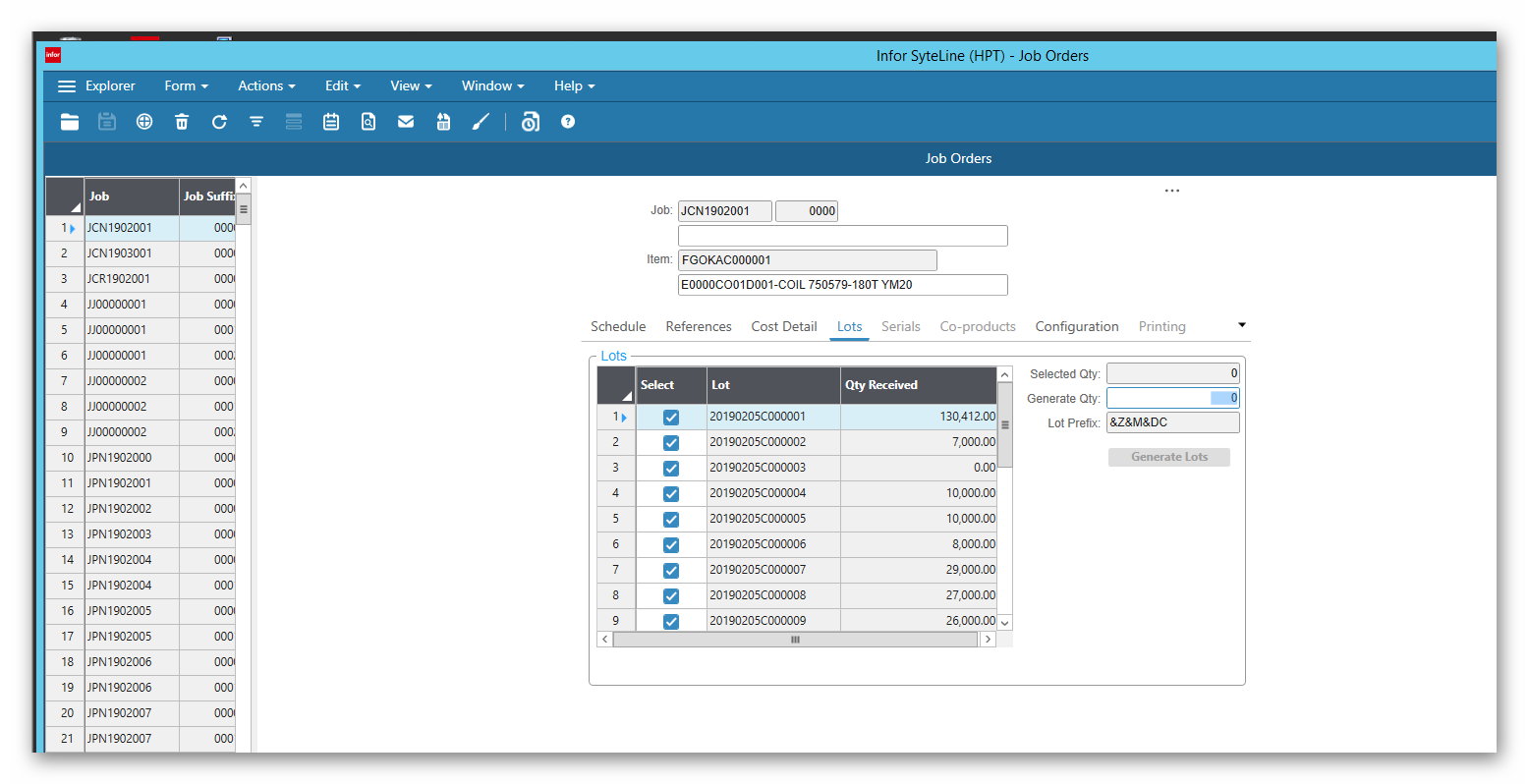This screenshot has height=784, width=1528.
Task: Switch to the Cost Detail tab
Action: click(x=783, y=326)
